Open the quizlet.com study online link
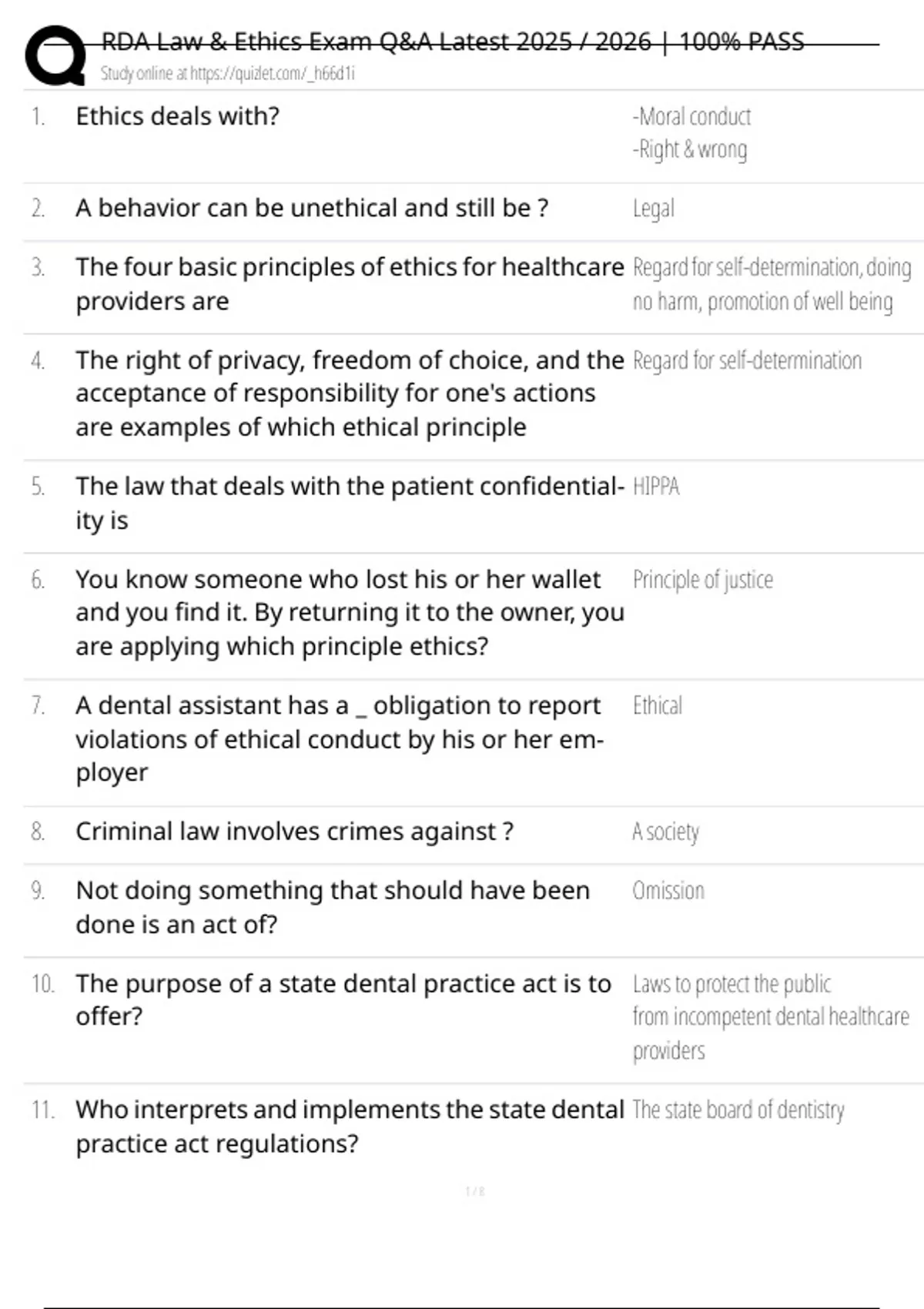Viewport: 924px width, 1309px height. click(x=227, y=74)
